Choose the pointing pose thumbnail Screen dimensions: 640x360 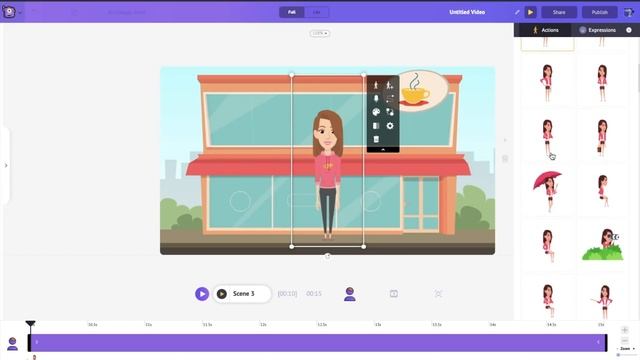(602, 301)
